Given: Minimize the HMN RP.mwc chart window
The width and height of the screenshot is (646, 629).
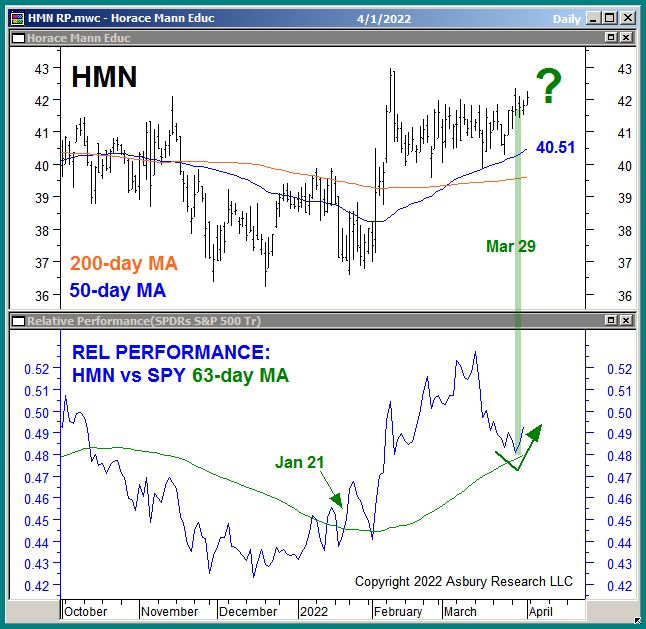Looking at the screenshot, I should [593, 17].
